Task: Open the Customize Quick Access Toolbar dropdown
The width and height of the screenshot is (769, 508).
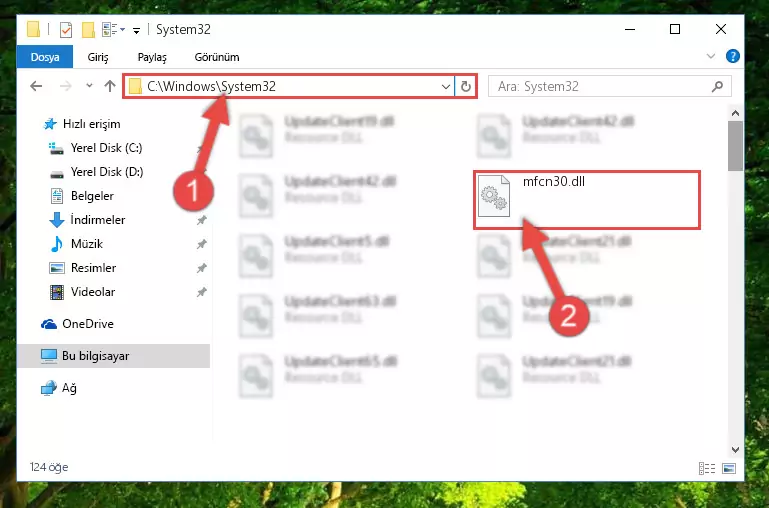Action: [x=136, y=30]
